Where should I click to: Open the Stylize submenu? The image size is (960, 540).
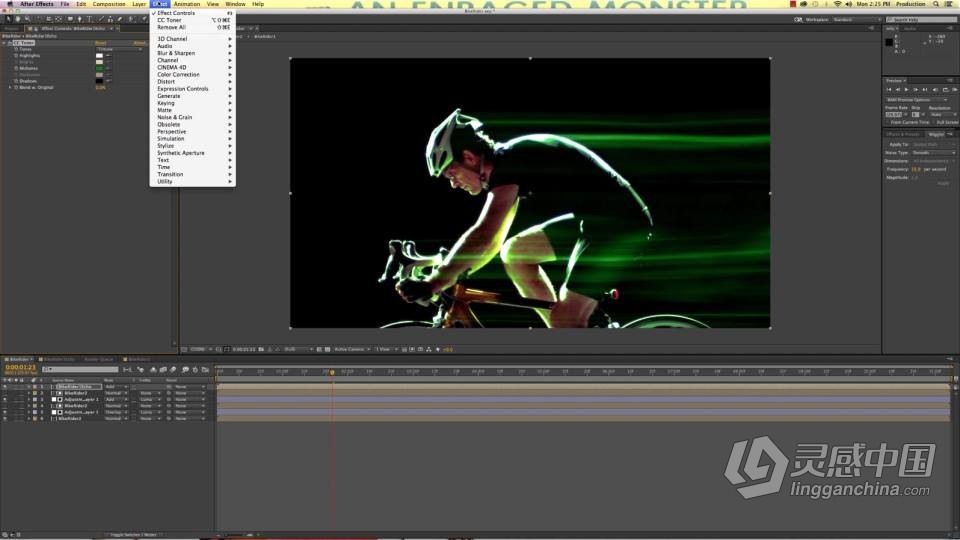click(193, 146)
